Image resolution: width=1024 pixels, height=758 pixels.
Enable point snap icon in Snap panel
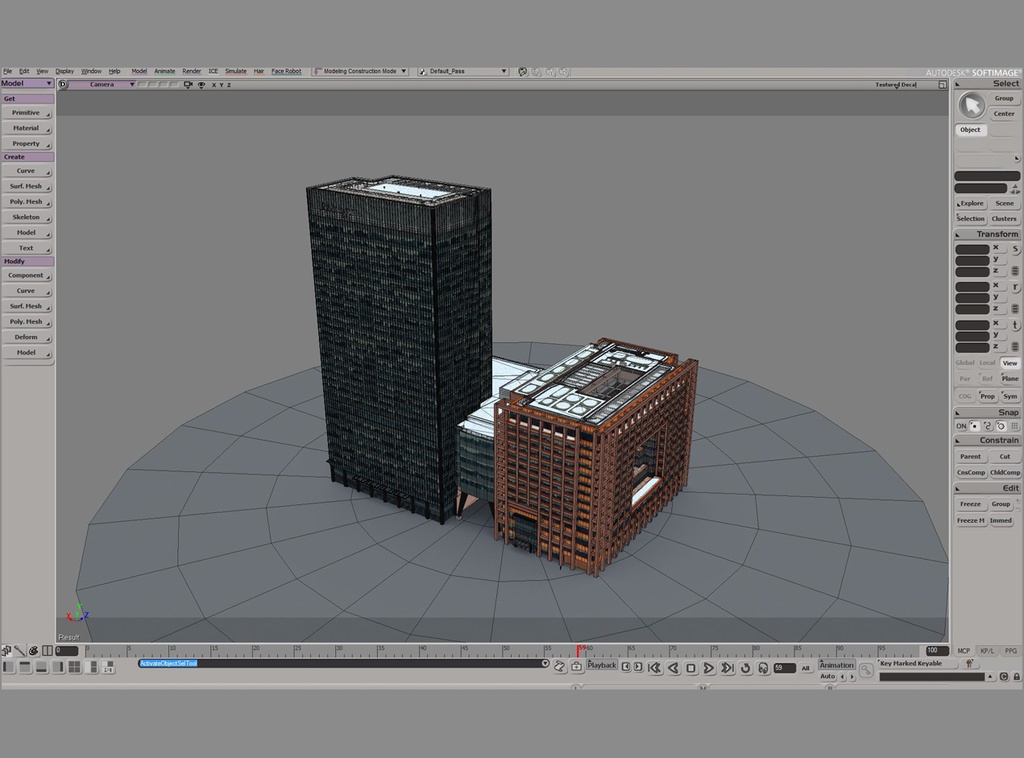[x=975, y=426]
